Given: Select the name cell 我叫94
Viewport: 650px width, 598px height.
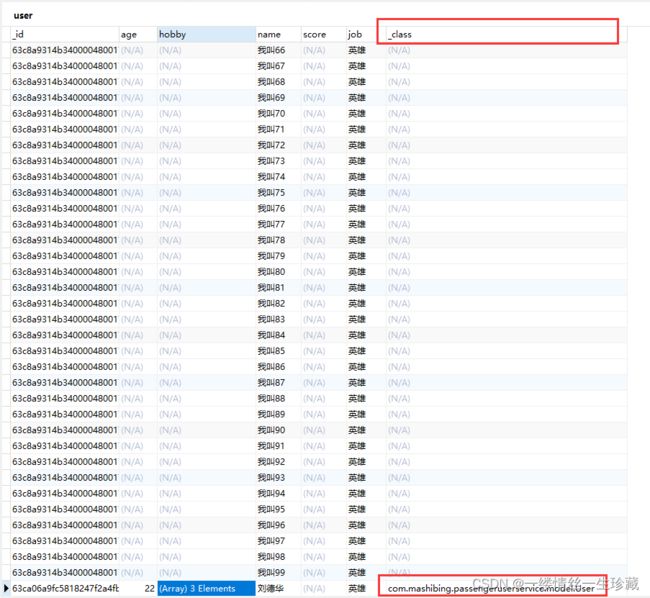Looking at the screenshot, I should 278,493.
